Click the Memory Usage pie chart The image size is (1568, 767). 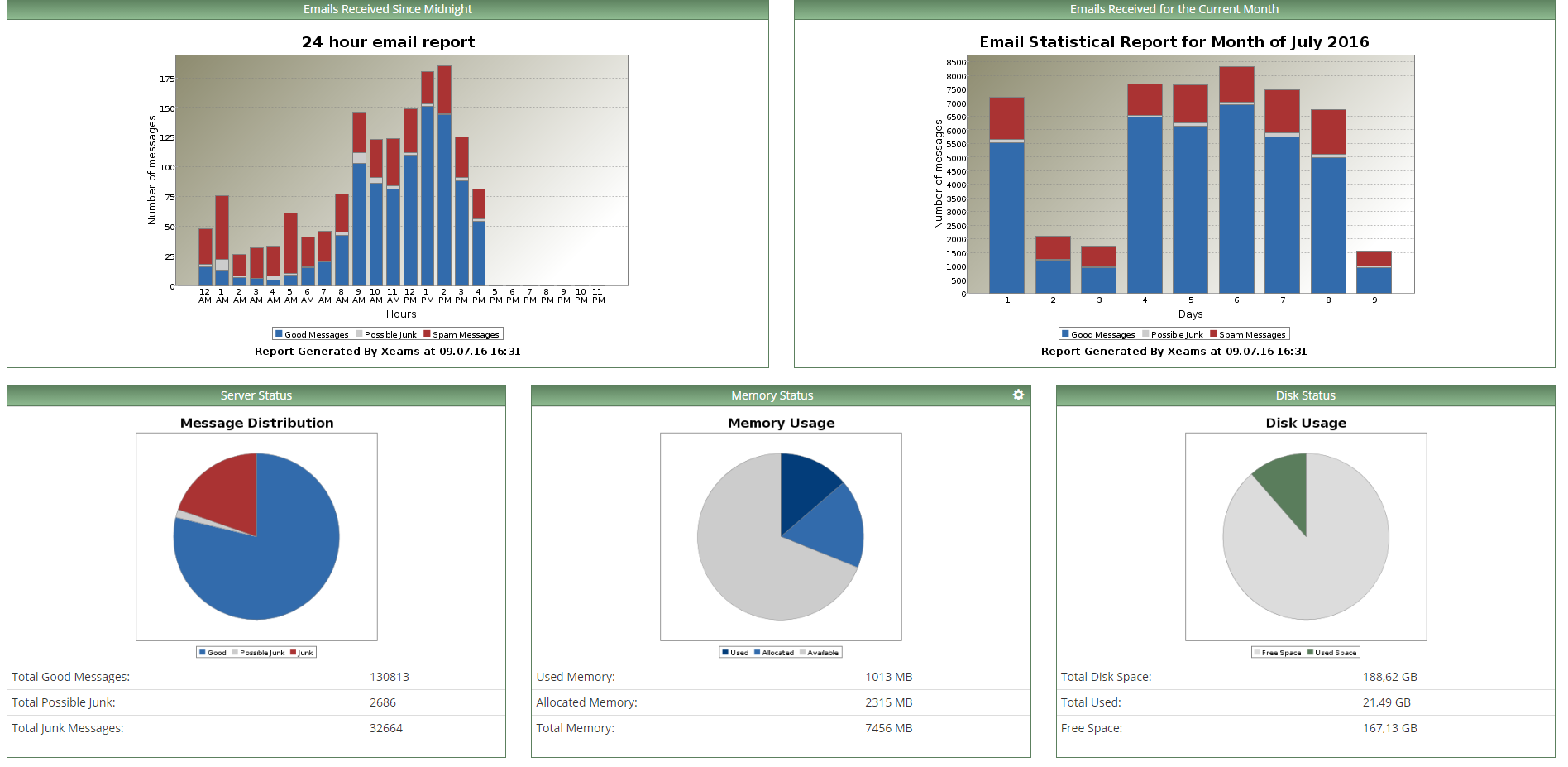point(781,536)
